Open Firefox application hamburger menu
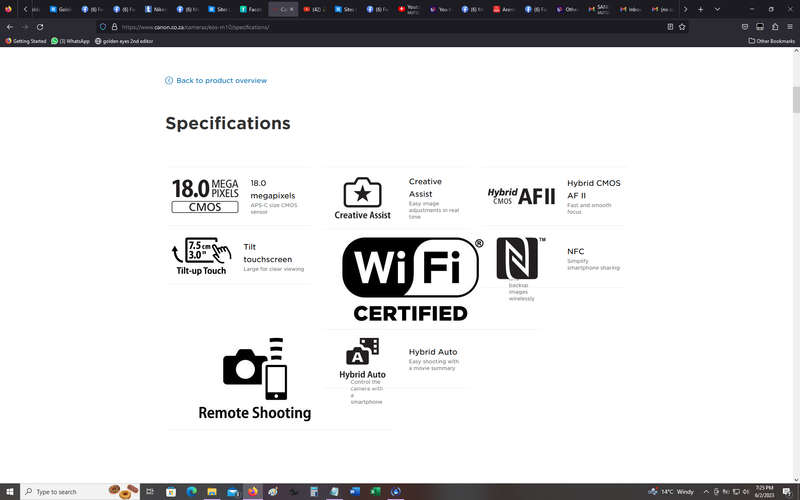 click(x=790, y=27)
